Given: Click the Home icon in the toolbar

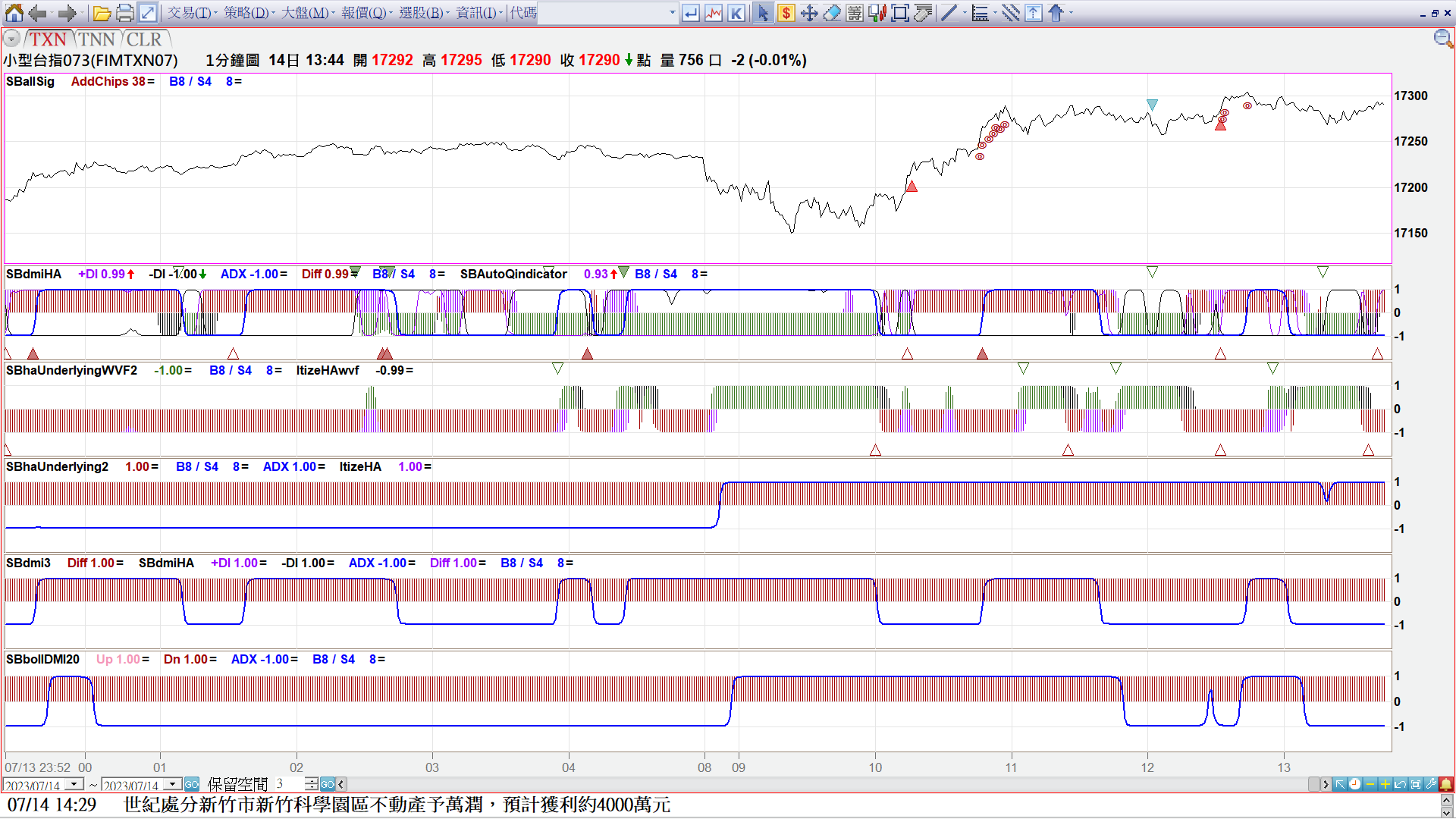Looking at the screenshot, I should coord(14,13).
